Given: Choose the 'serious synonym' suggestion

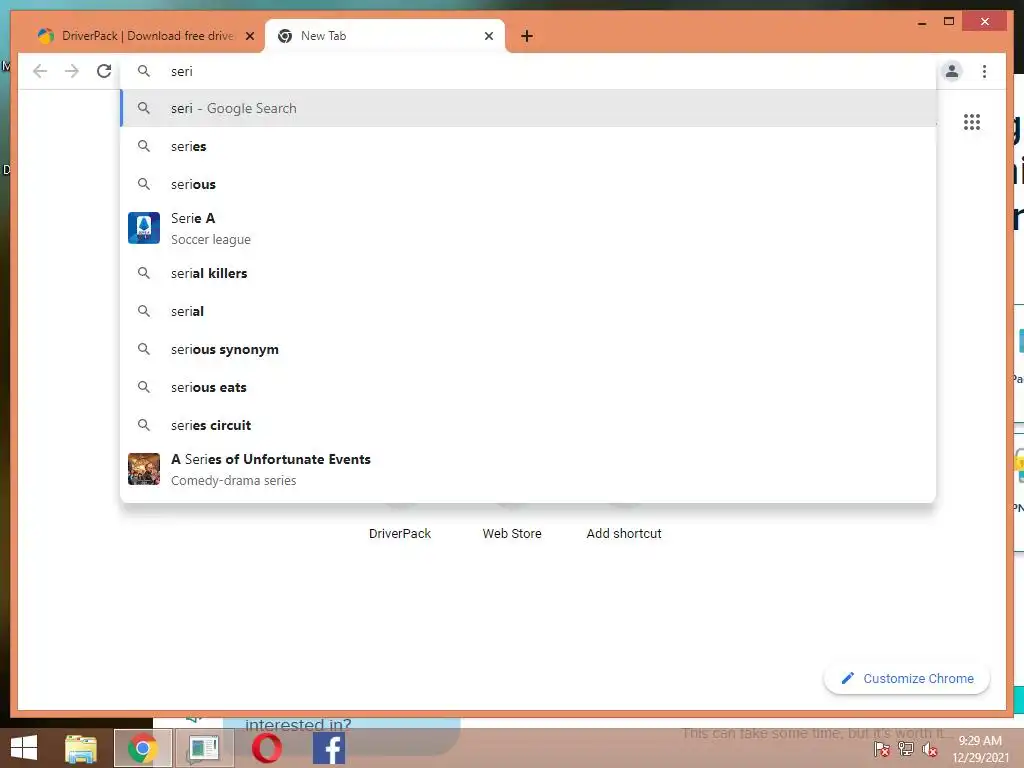Looking at the screenshot, I should pos(528,349).
